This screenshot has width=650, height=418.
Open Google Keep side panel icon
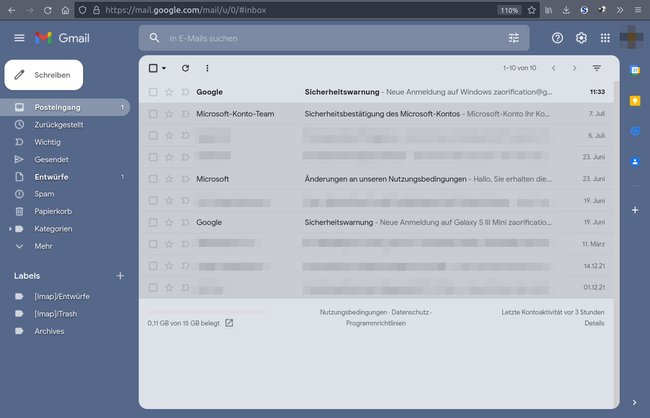point(635,101)
